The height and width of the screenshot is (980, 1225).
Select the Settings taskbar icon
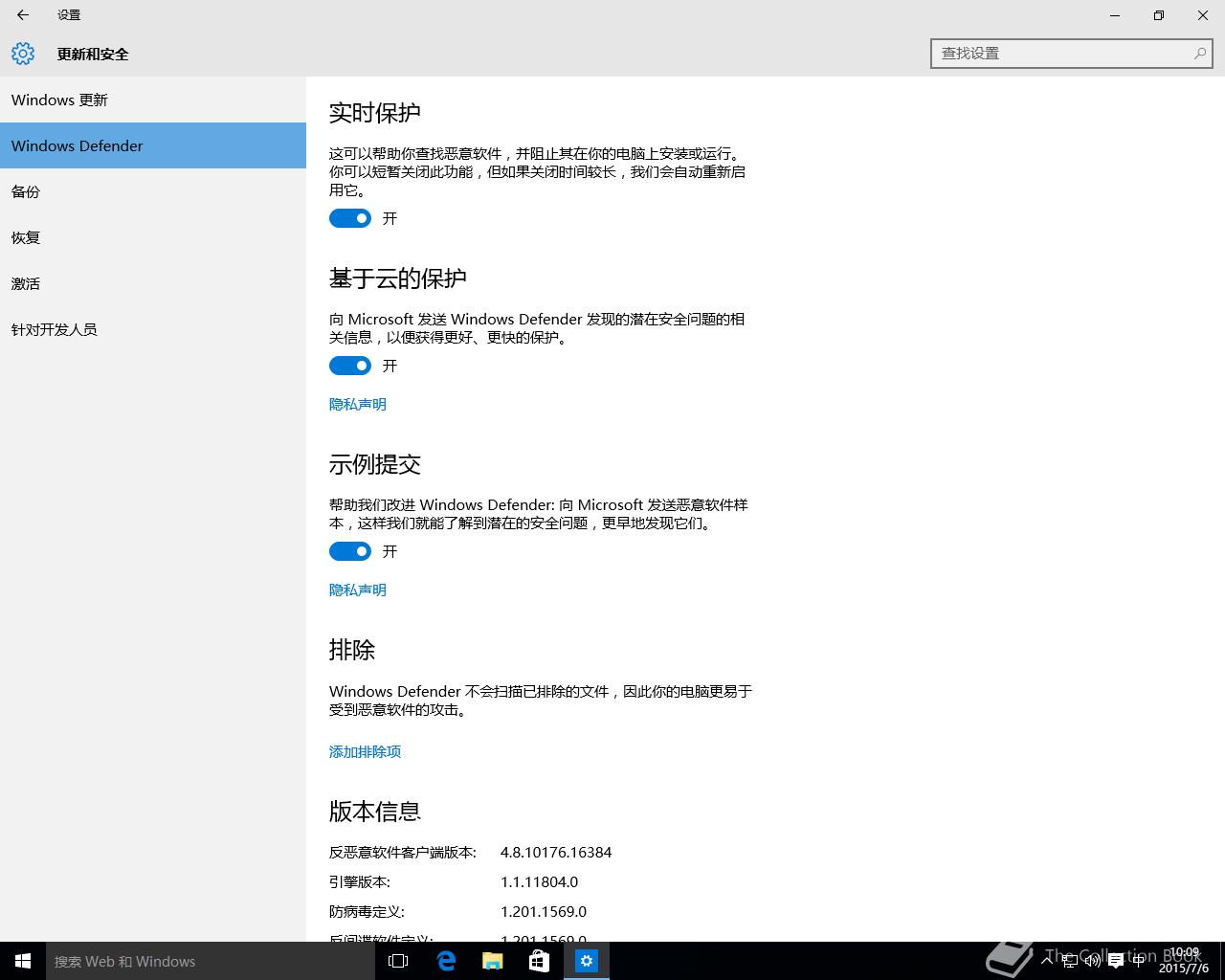(587, 961)
